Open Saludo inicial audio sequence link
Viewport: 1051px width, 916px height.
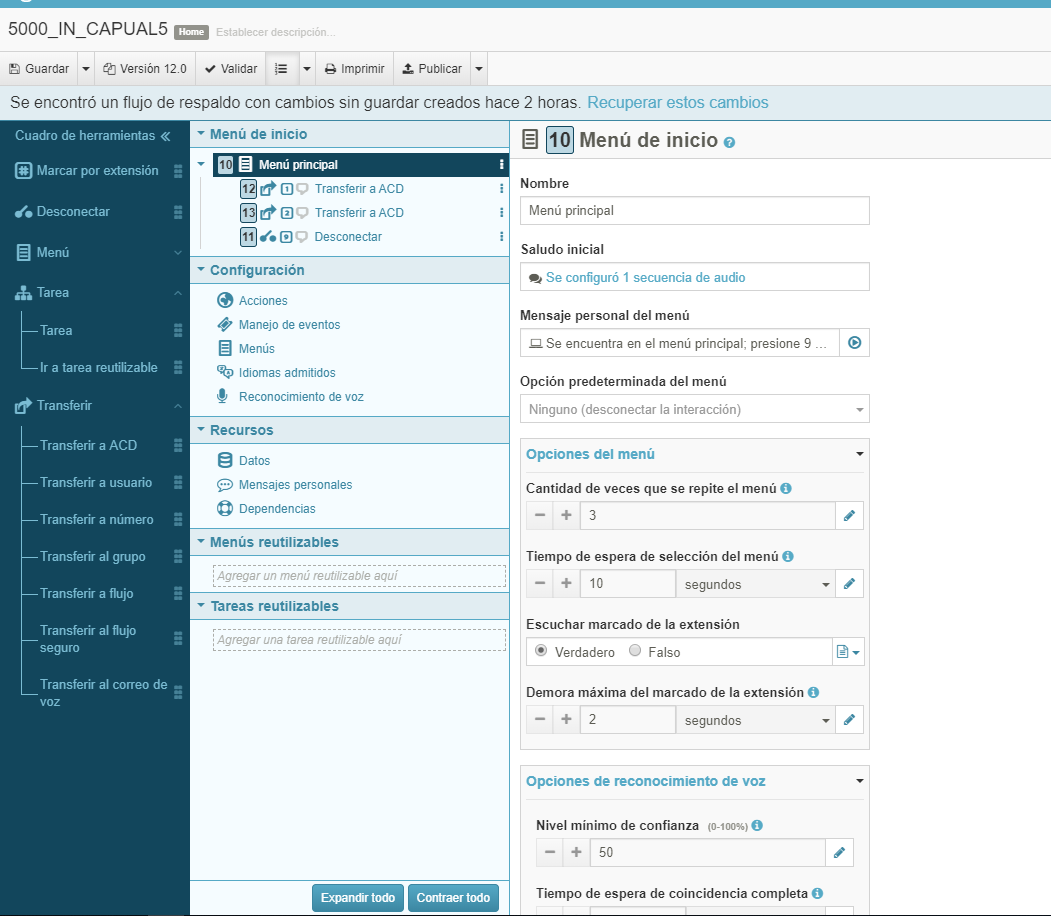645,277
